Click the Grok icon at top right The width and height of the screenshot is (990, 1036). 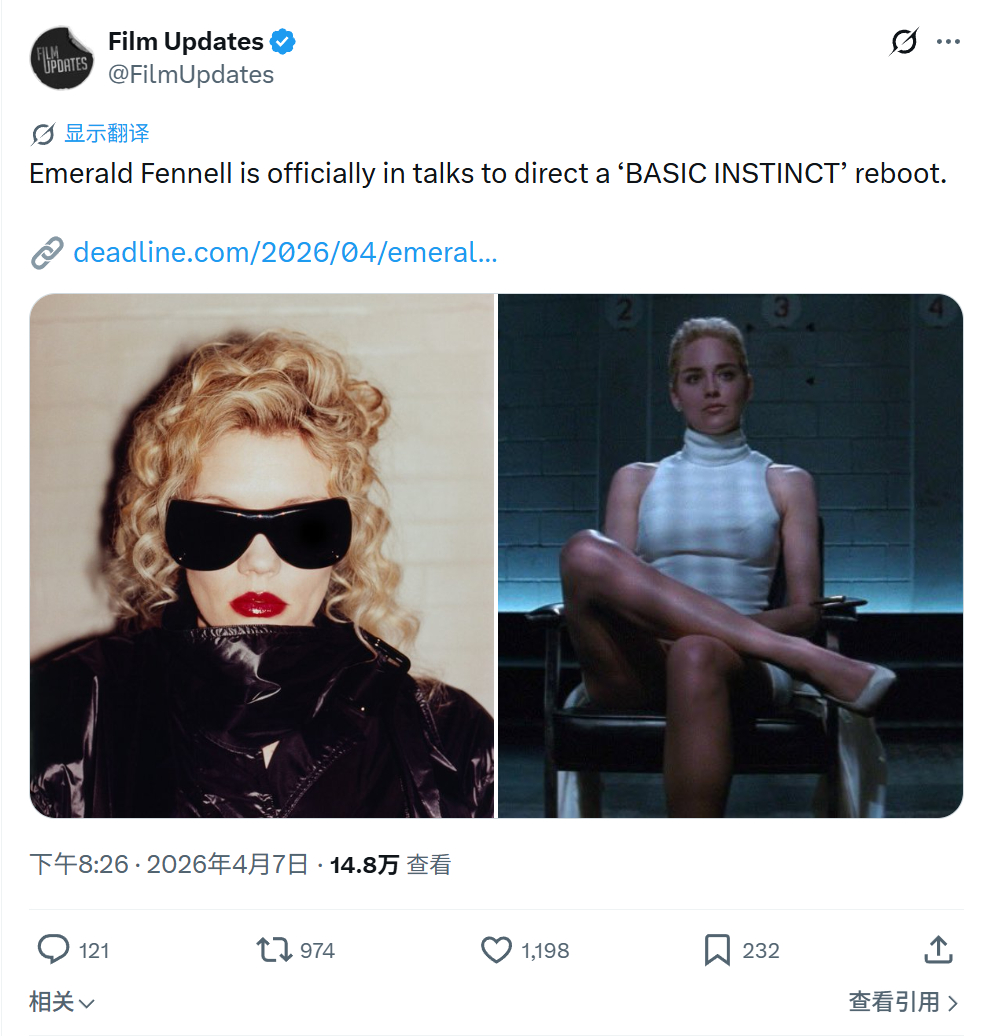pos(903,42)
